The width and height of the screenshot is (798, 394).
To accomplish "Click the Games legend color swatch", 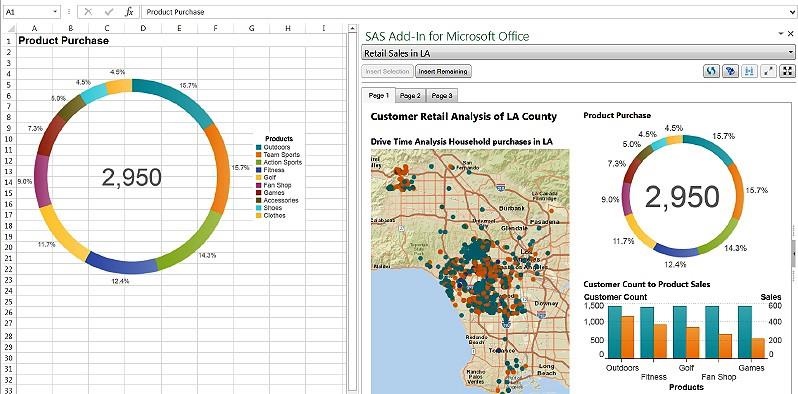I will 259,193.
